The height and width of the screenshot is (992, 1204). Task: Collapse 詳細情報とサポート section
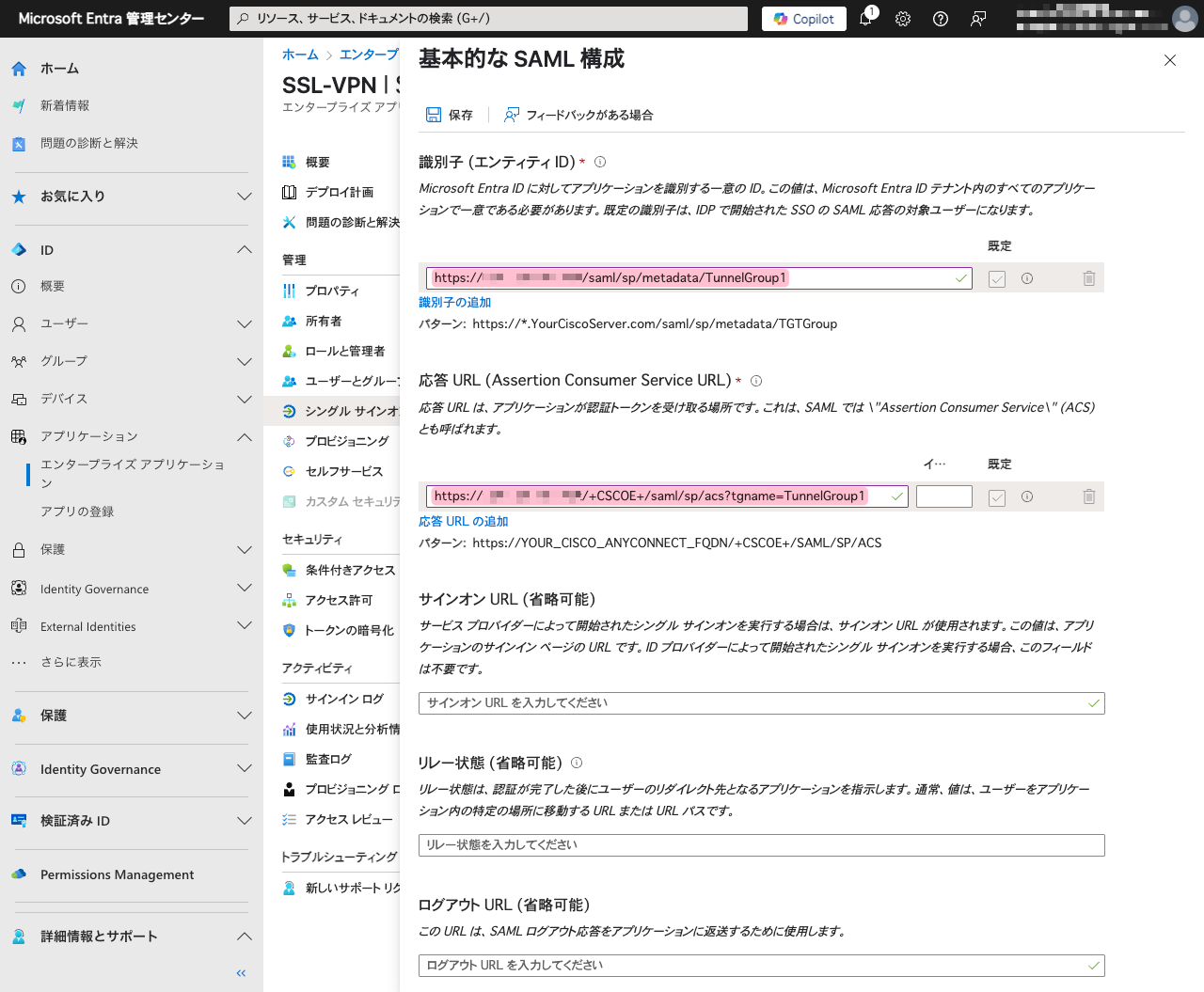(245, 937)
